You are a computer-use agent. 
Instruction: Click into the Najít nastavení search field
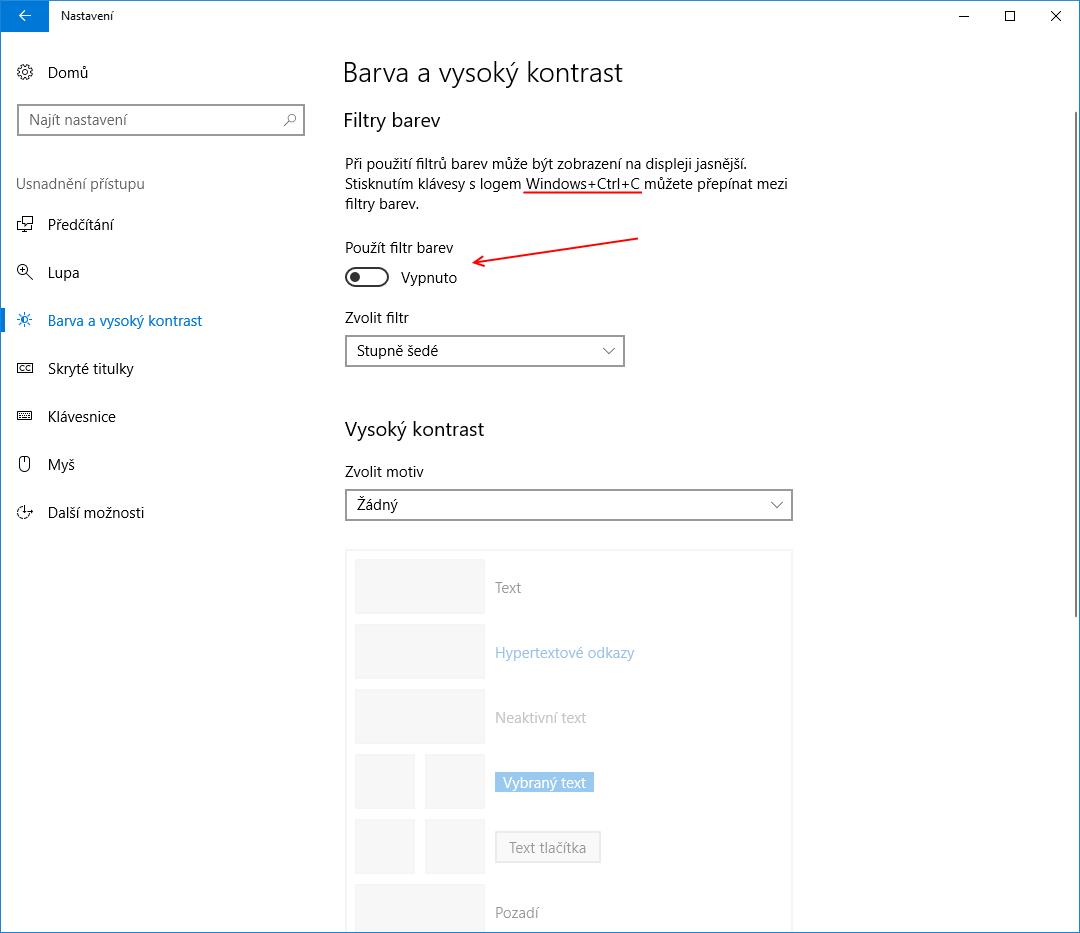(x=160, y=120)
